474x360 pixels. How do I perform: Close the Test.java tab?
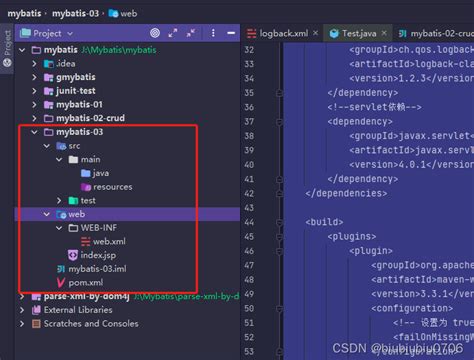(384, 33)
